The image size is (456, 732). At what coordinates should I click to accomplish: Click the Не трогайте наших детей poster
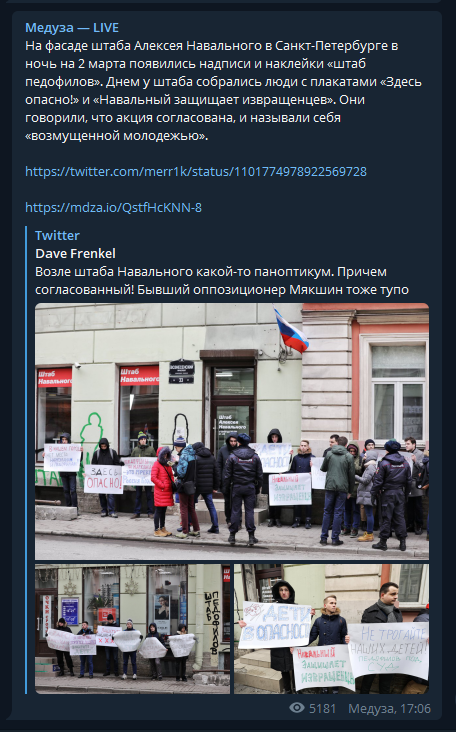388,652
